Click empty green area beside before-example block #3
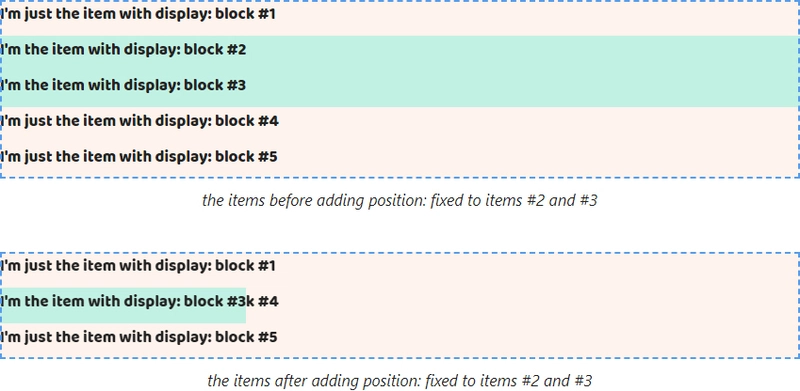Screen dimensions: 800x391 (520, 88)
